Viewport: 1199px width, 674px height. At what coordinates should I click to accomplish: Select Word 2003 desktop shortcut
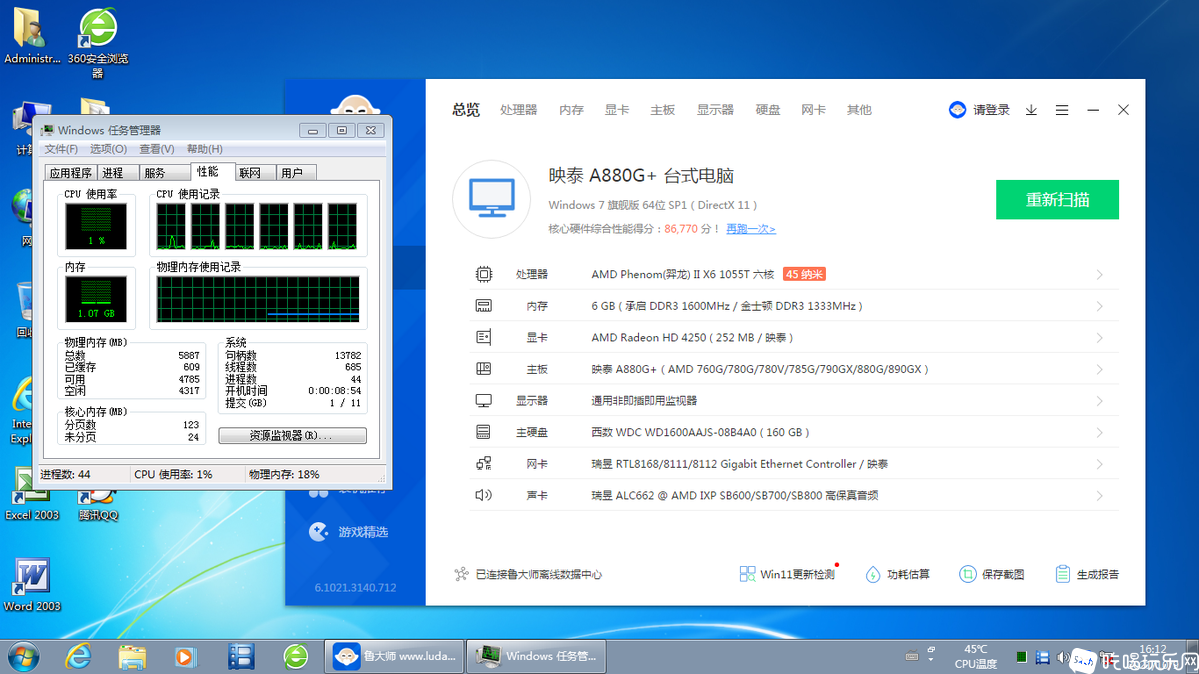click(x=31, y=585)
